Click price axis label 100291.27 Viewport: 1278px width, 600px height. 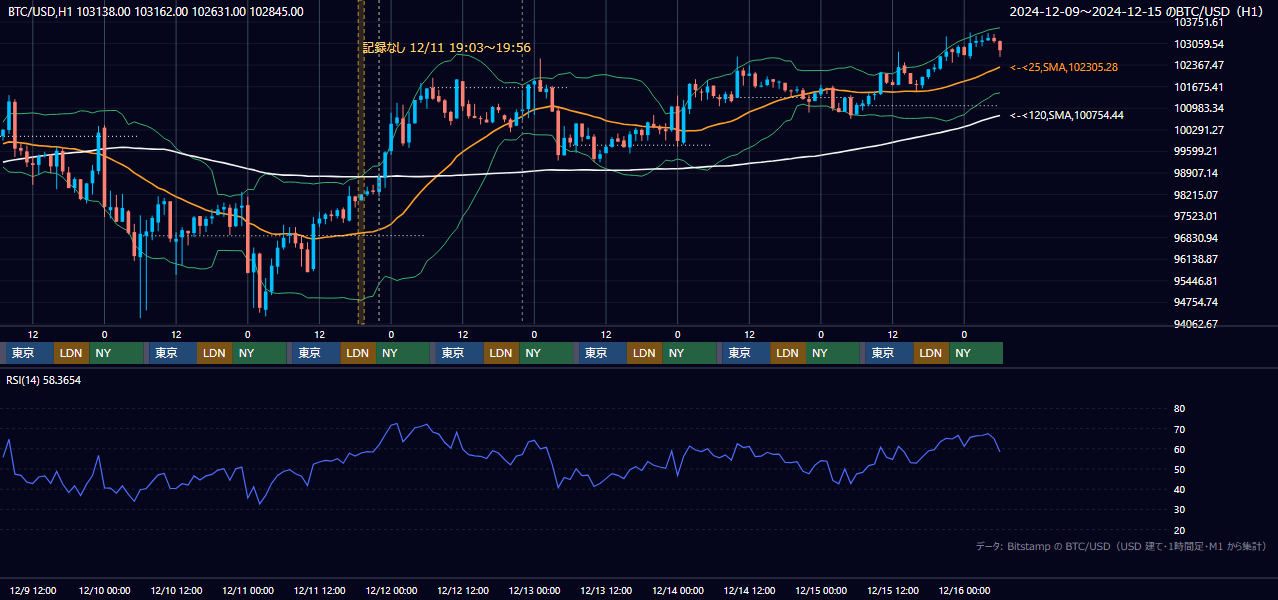[1199, 130]
